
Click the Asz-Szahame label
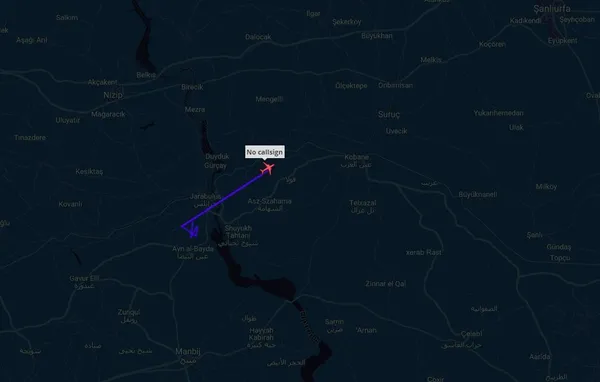coord(269,201)
